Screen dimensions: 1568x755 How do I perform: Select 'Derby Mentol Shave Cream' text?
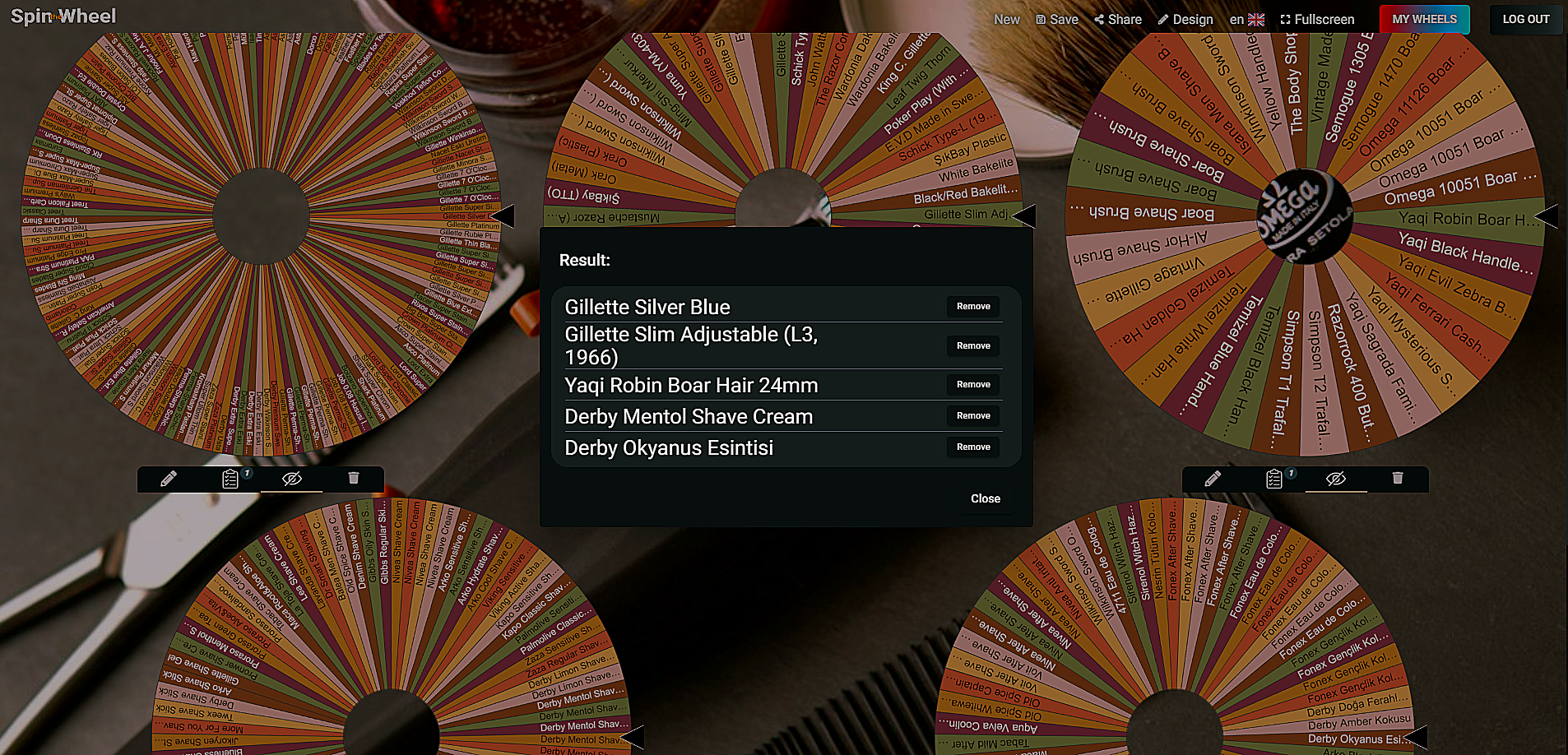point(689,416)
